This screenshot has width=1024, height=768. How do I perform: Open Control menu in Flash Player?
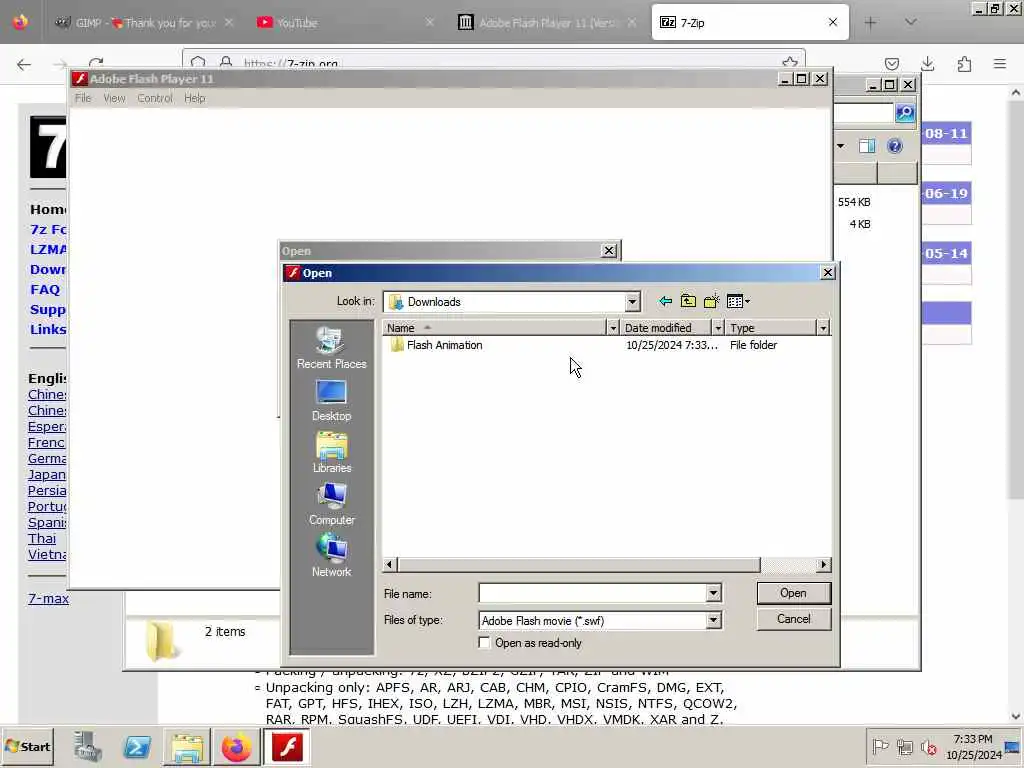click(x=155, y=98)
